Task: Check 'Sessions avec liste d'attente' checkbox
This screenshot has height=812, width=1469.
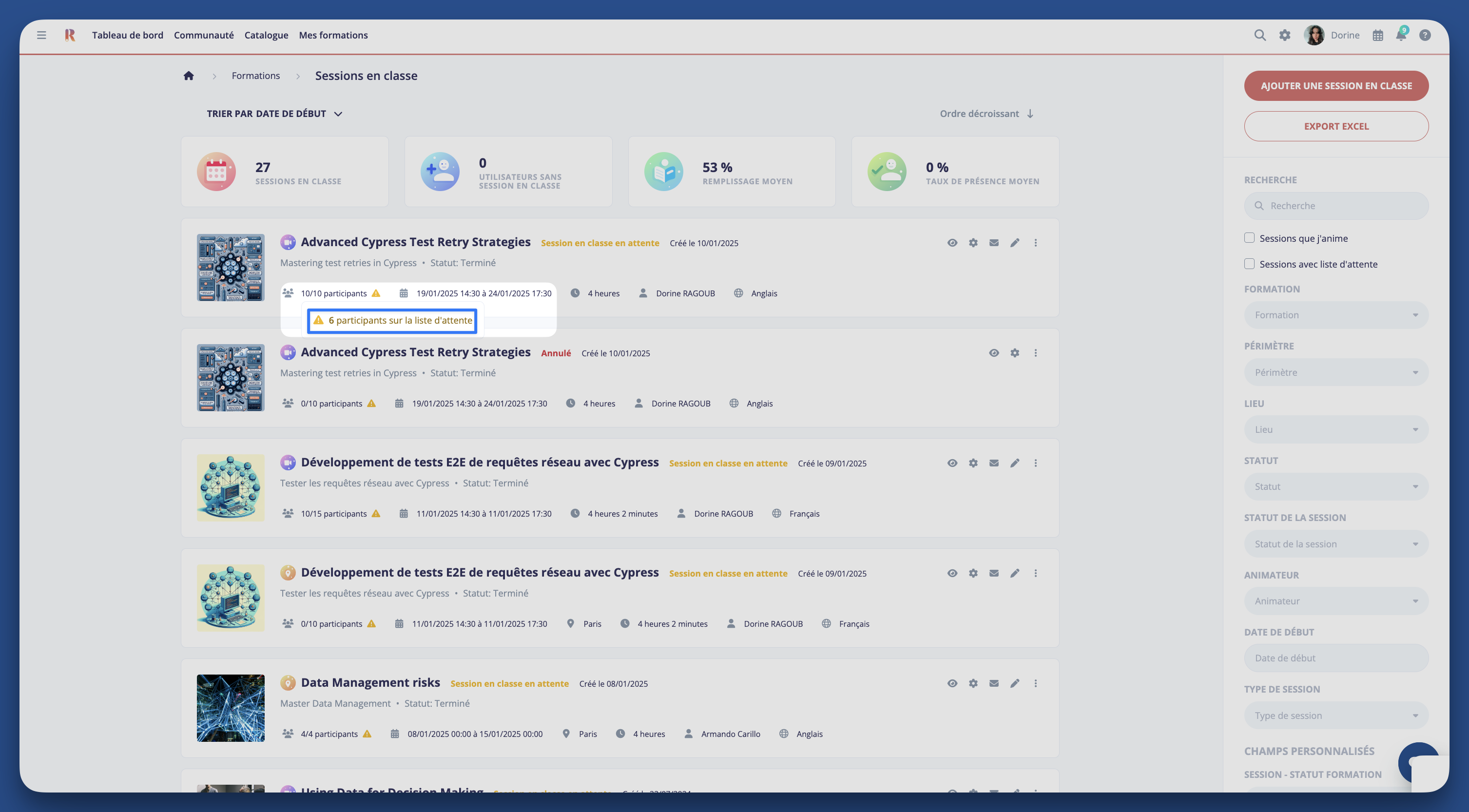Action: tap(1249, 264)
